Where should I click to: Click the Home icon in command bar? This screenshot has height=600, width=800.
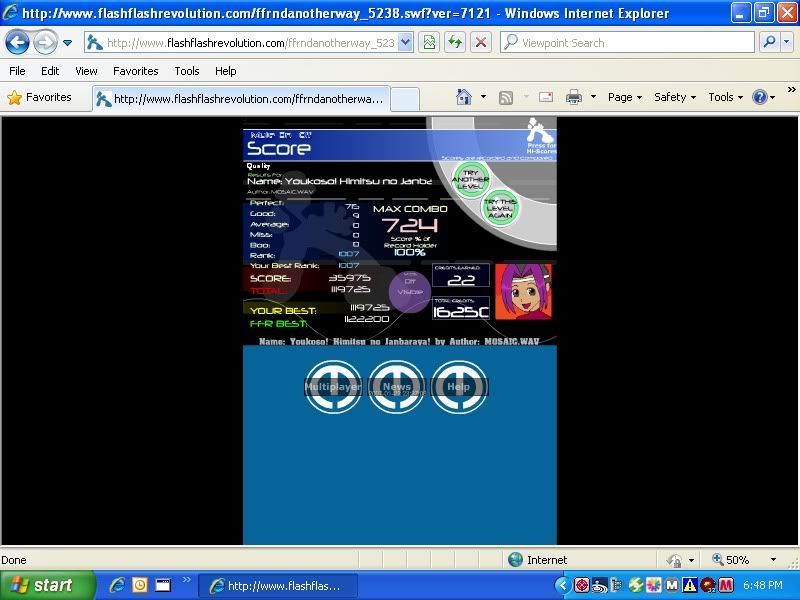click(464, 98)
